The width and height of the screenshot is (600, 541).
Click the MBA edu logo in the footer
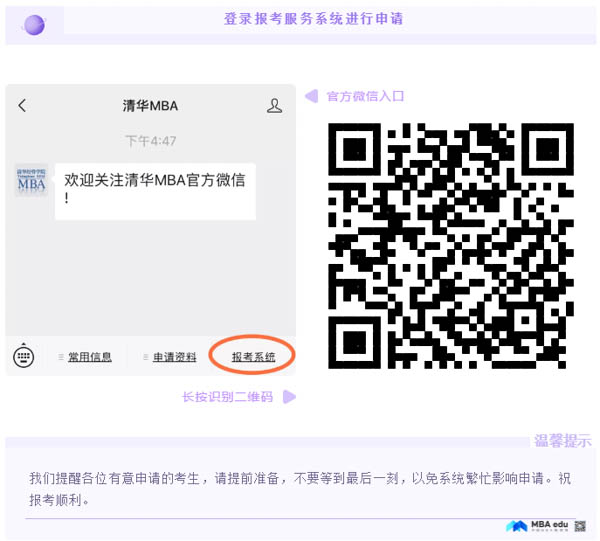pos(537,526)
